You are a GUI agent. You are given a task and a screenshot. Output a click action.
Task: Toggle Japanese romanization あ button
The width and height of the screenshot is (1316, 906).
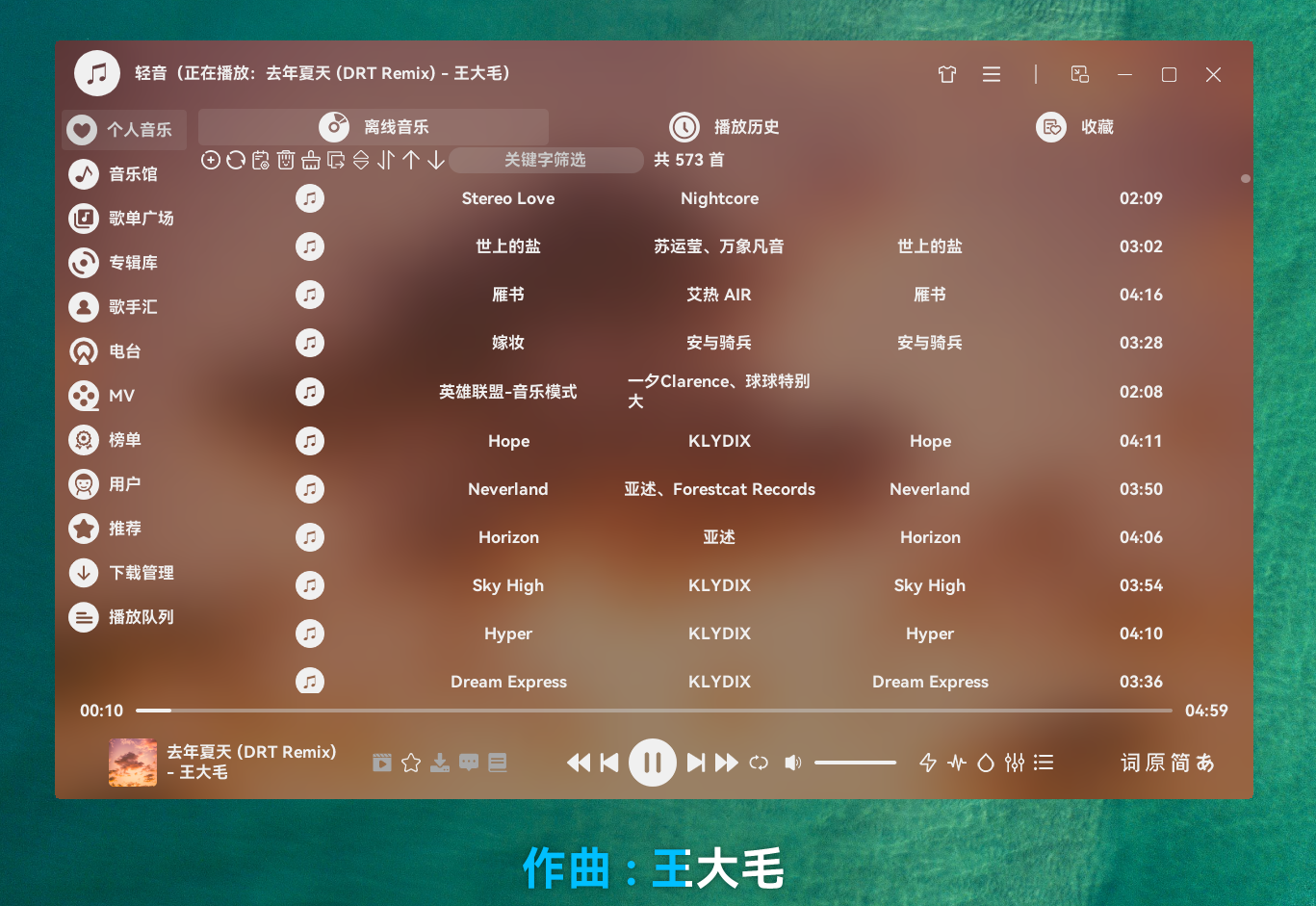click(1205, 763)
